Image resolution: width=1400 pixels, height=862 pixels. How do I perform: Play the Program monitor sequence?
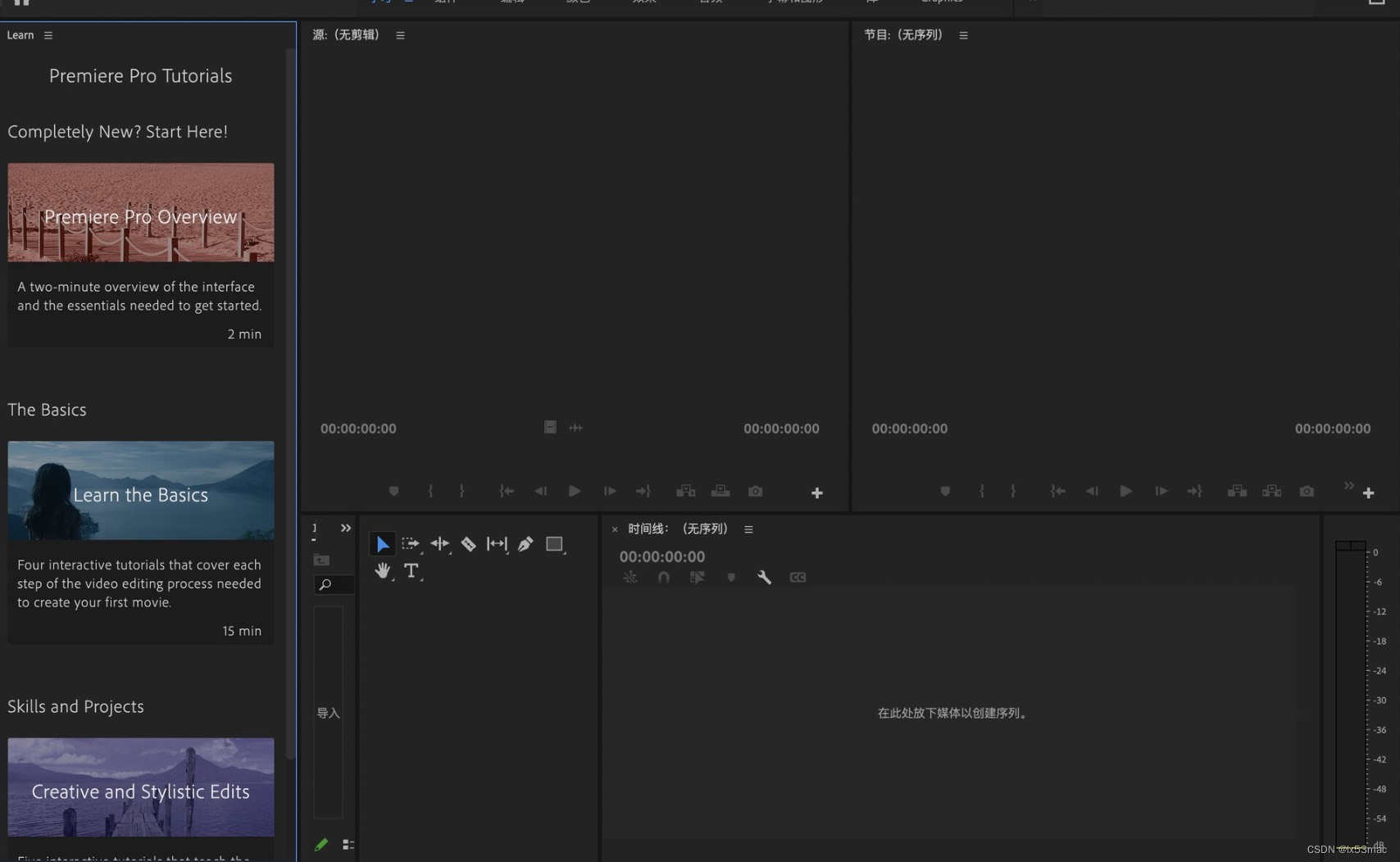[x=1126, y=491]
